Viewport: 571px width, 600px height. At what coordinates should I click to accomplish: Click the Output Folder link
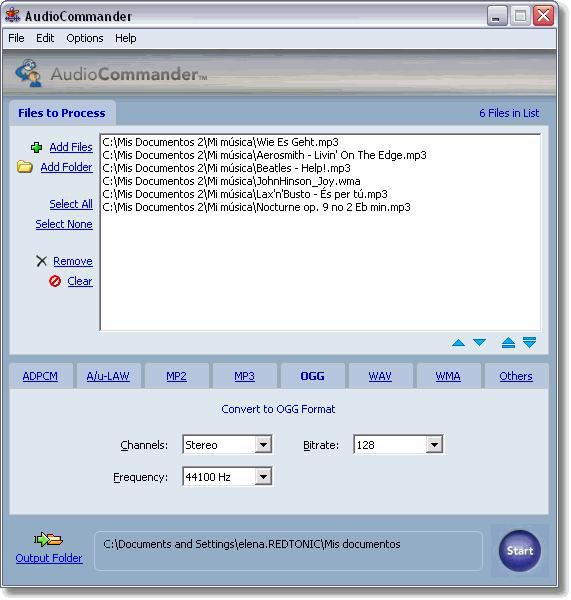coord(49,558)
